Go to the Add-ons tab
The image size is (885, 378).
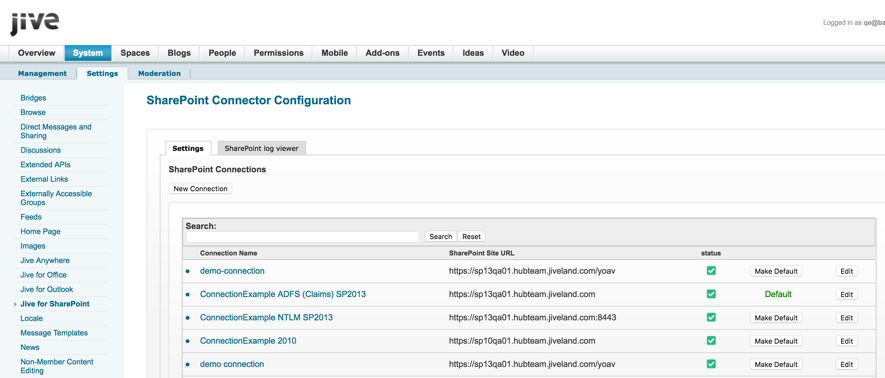point(383,53)
